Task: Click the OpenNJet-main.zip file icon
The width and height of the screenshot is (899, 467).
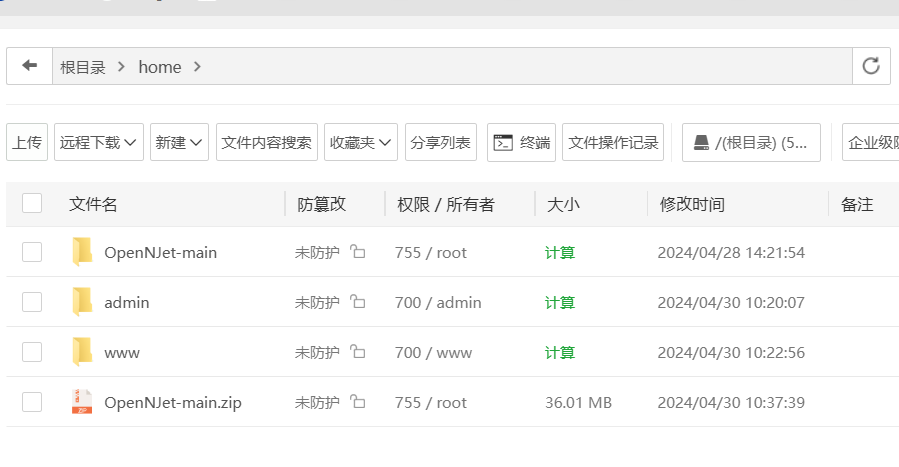Action: pos(82,402)
